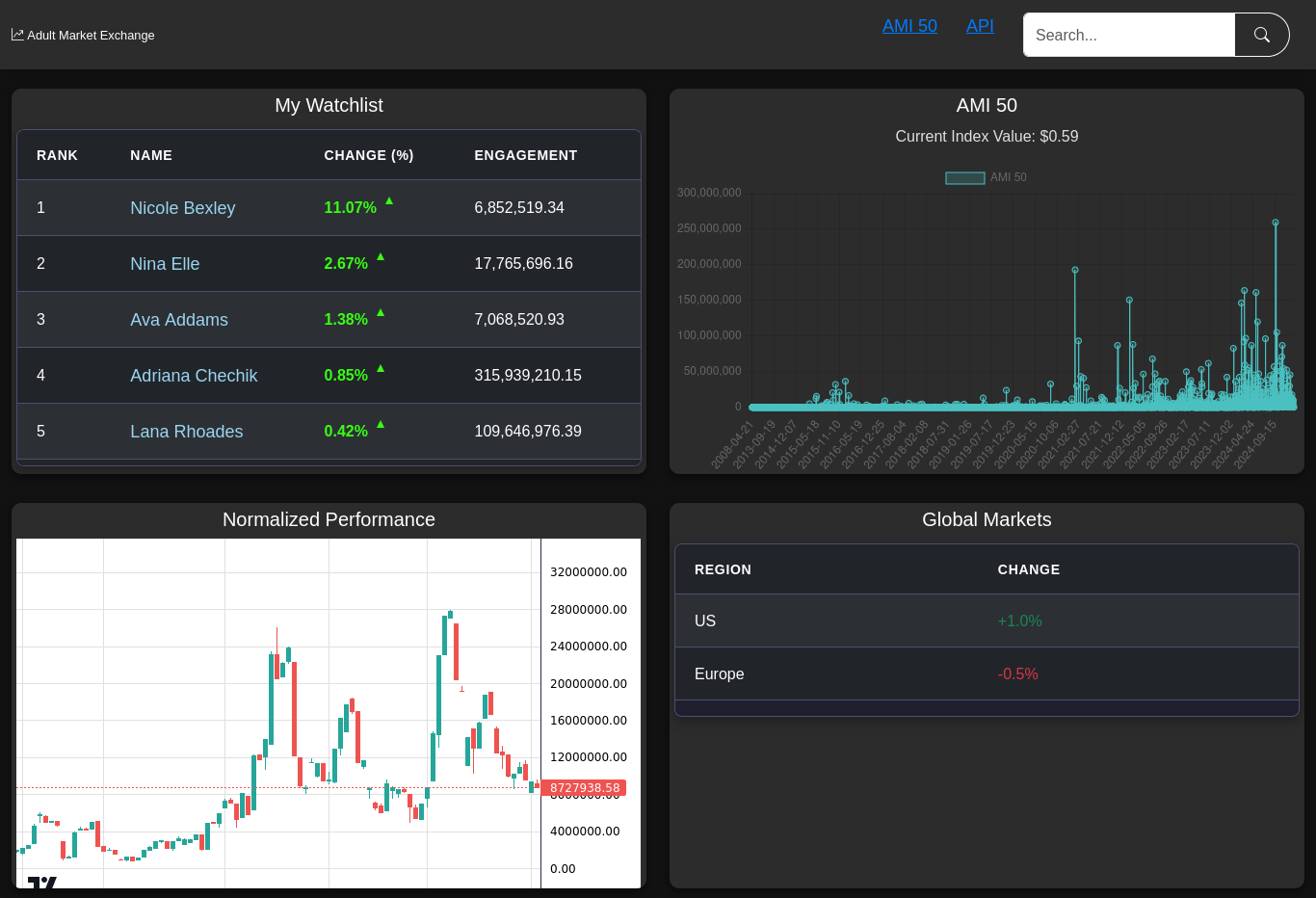Click the -0.5% change value
This screenshot has width=1316, height=898.
click(x=1018, y=674)
